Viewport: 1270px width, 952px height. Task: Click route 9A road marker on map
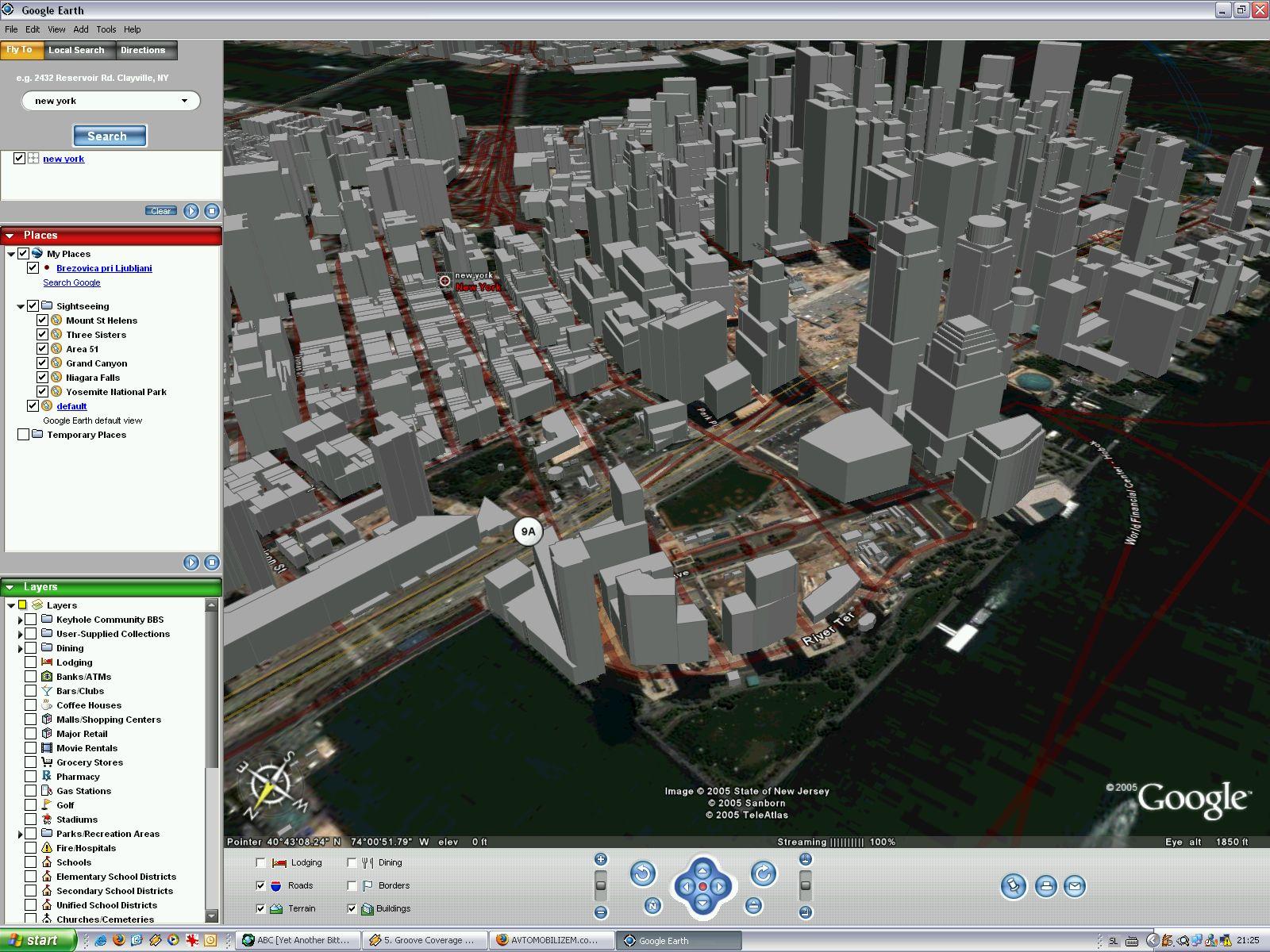[x=528, y=532]
